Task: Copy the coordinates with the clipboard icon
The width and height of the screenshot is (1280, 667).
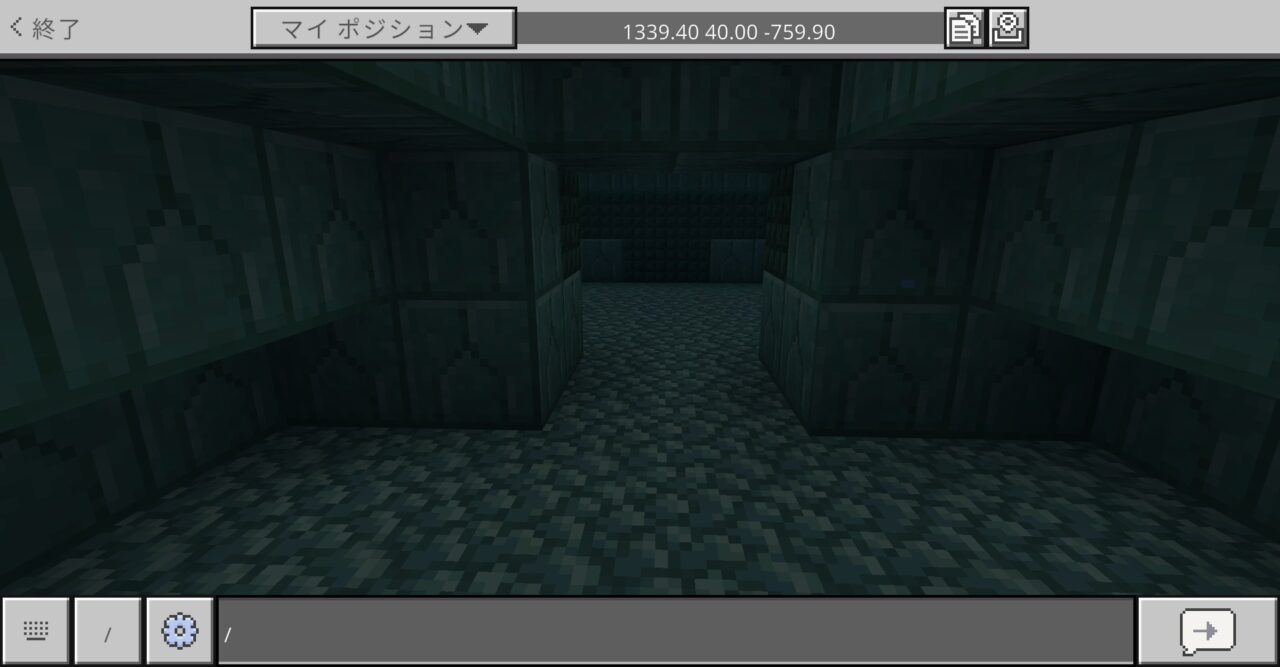Action: coord(965,29)
